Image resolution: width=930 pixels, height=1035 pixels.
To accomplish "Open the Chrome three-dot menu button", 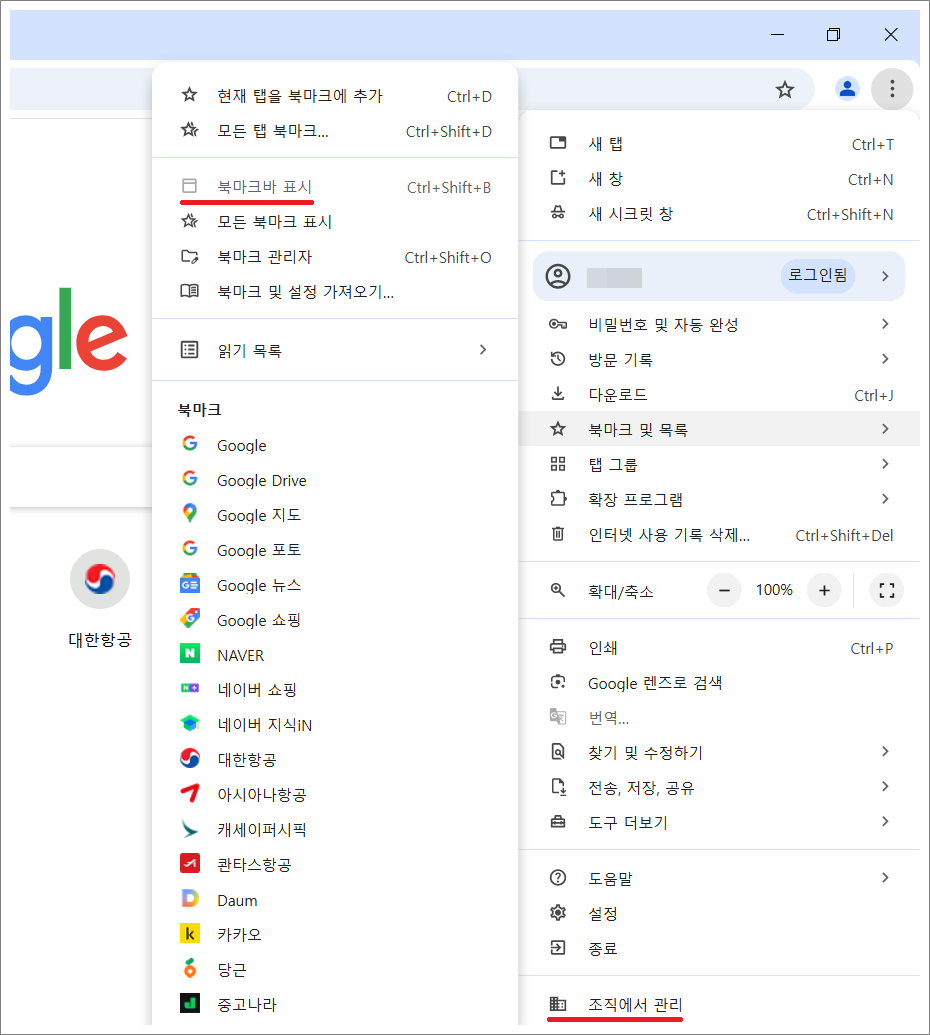I will tap(892, 88).
